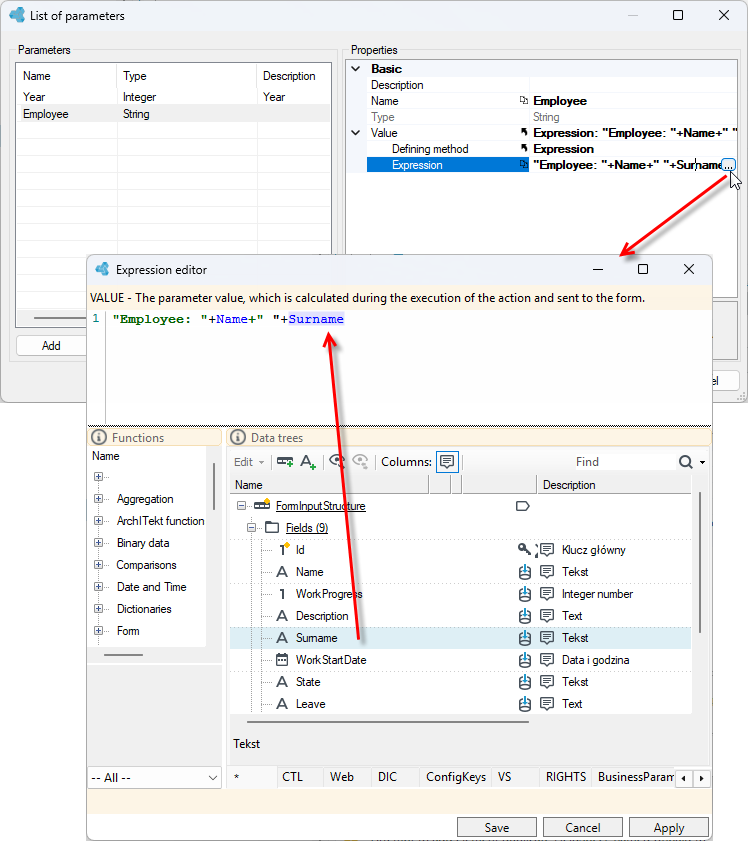Expand the ArchITekt function group
The height and width of the screenshot is (857, 748).
pyautogui.click(x=98, y=520)
